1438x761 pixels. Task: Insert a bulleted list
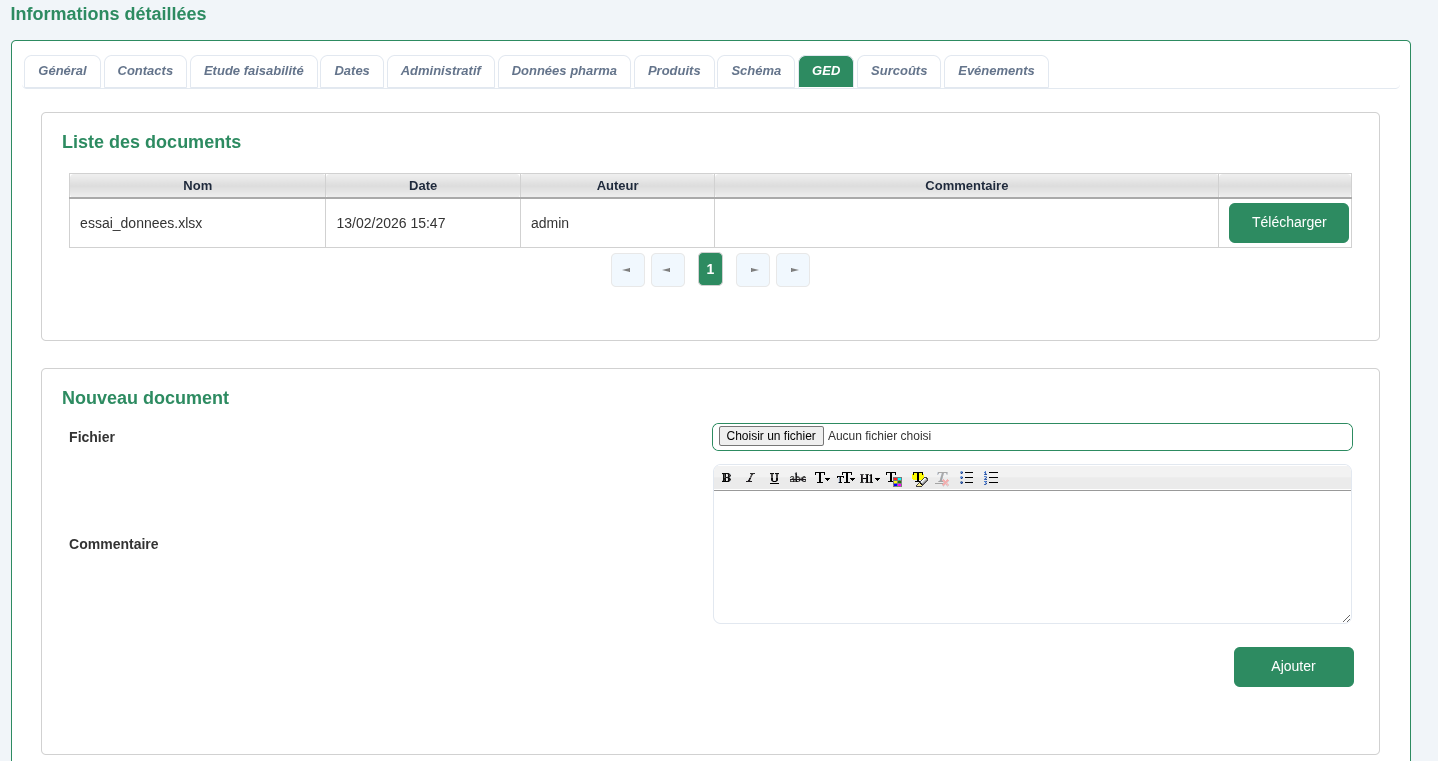pyautogui.click(x=966, y=478)
